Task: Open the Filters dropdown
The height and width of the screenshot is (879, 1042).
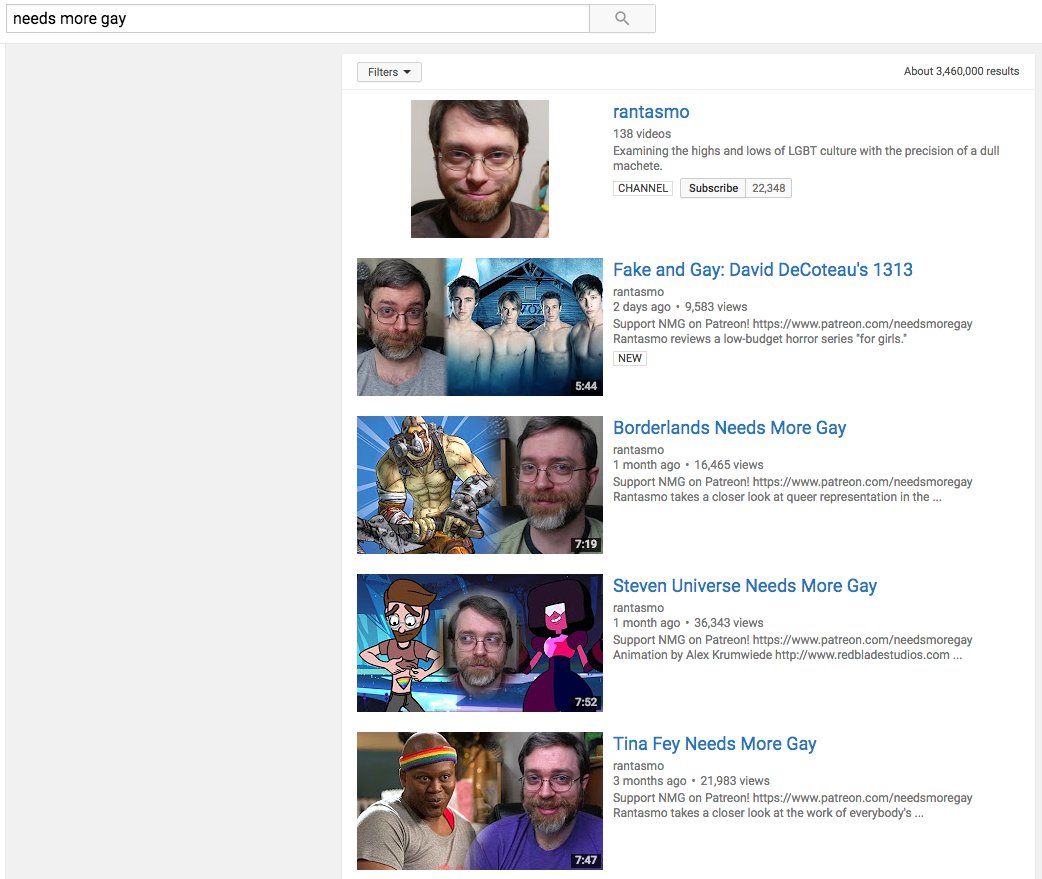Action: click(x=389, y=72)
